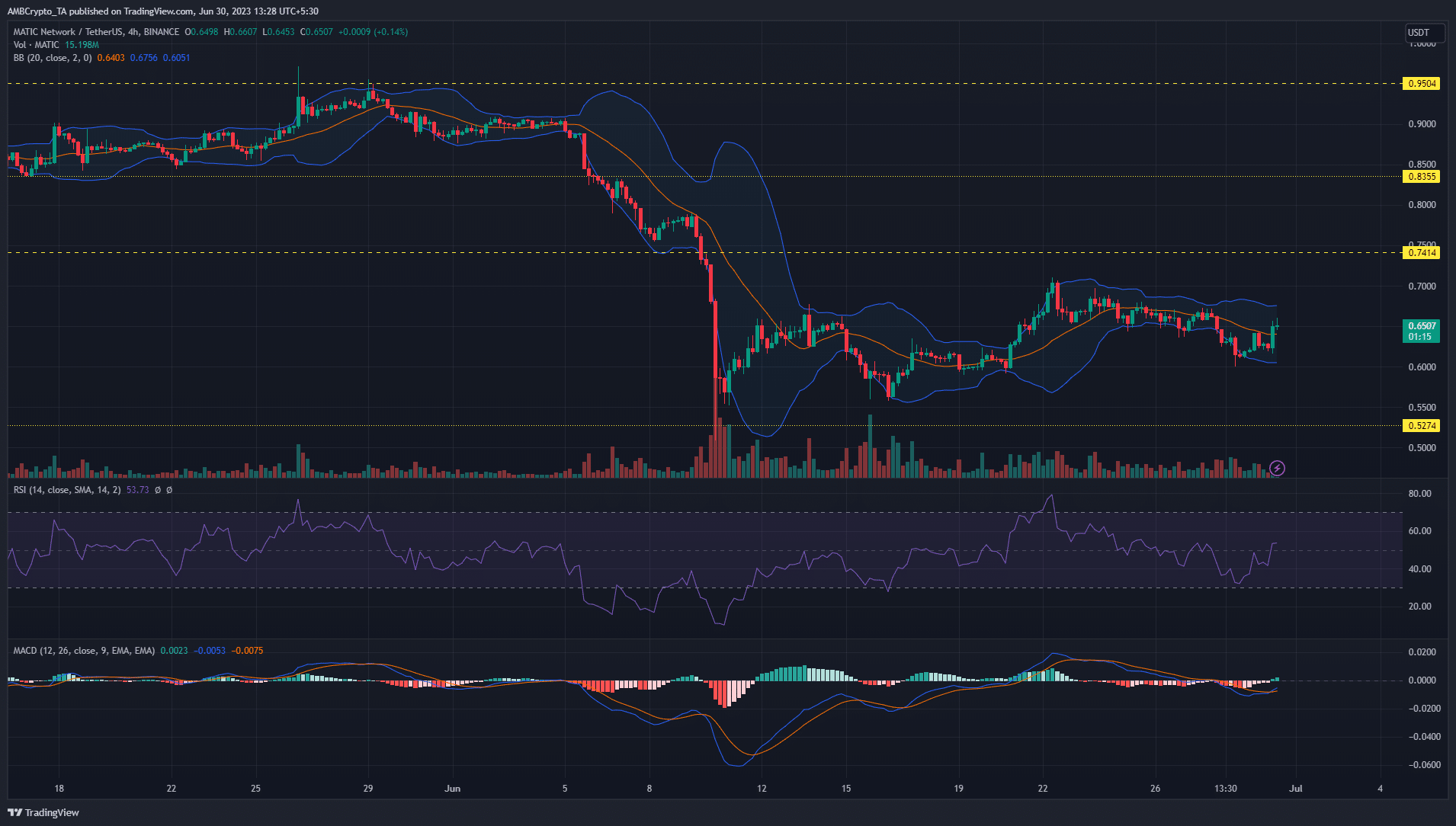Click the Jun label on the time axis
This screenshot has height=826, width=1456.
click(453, 789)
